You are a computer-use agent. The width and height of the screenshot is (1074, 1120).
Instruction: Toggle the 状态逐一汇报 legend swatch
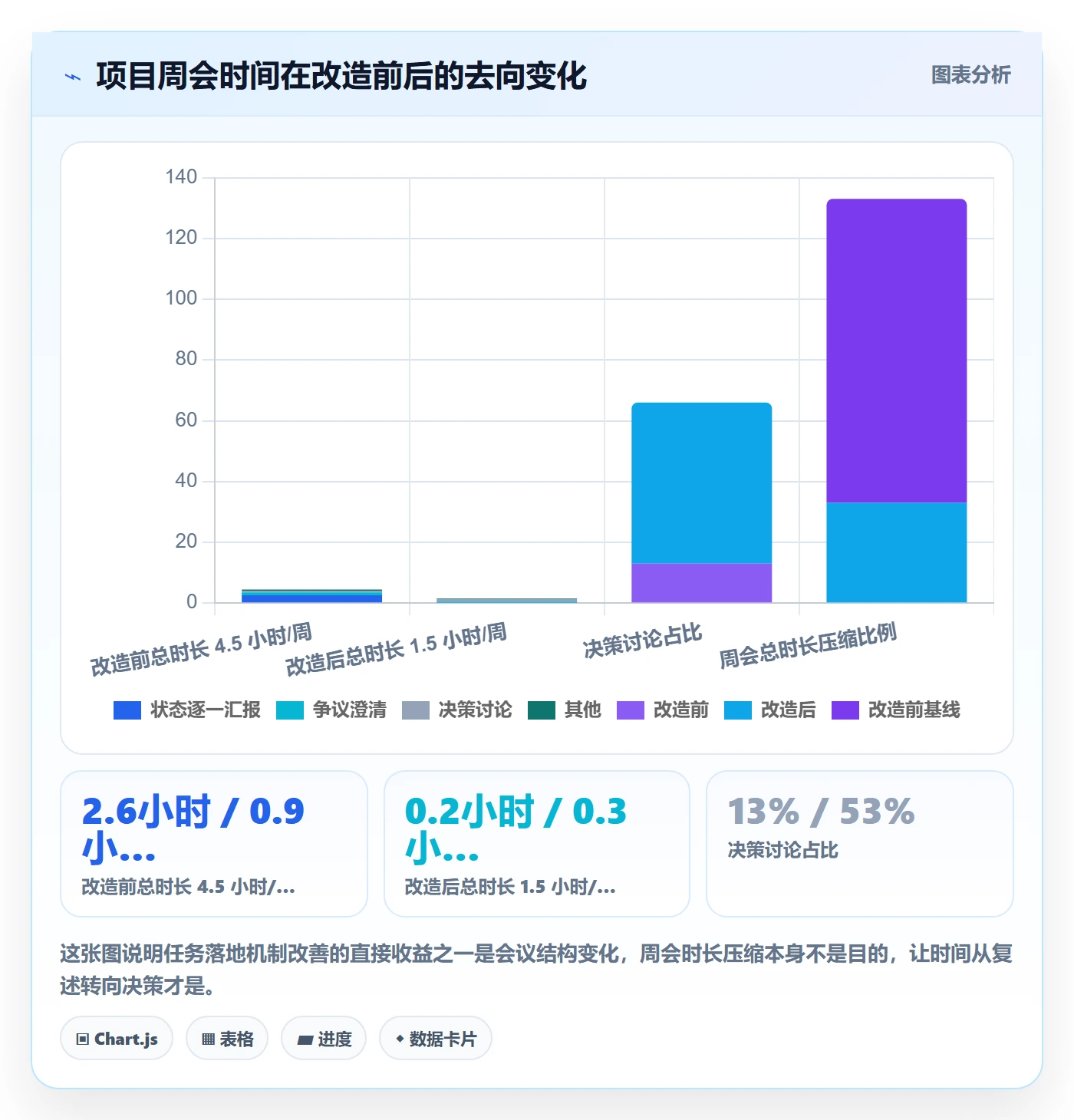pyautogui.click(x=127, y=710)
